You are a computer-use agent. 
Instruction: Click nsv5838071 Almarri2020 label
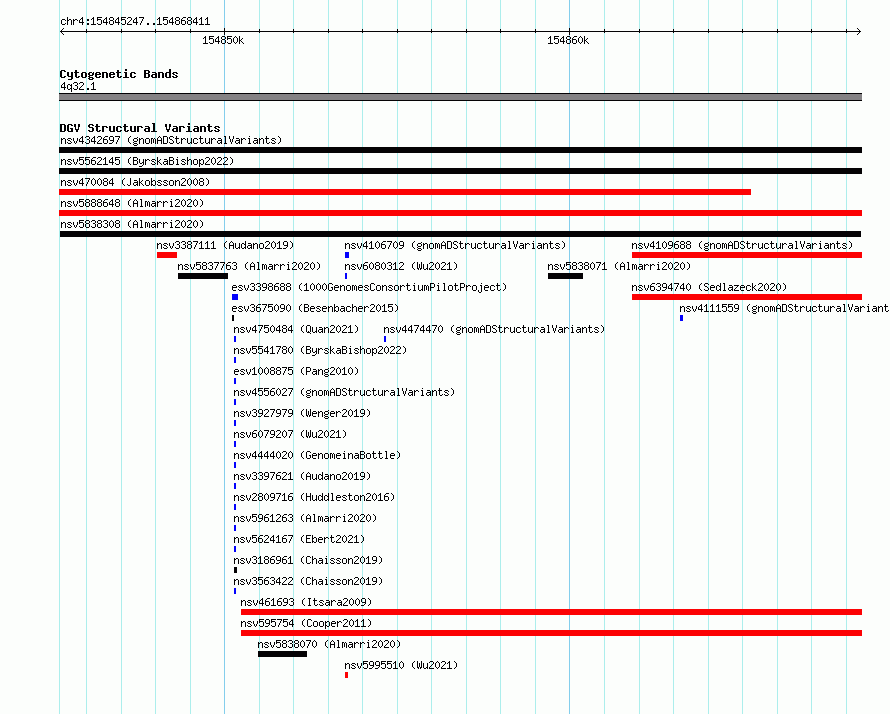pos(619,266)
